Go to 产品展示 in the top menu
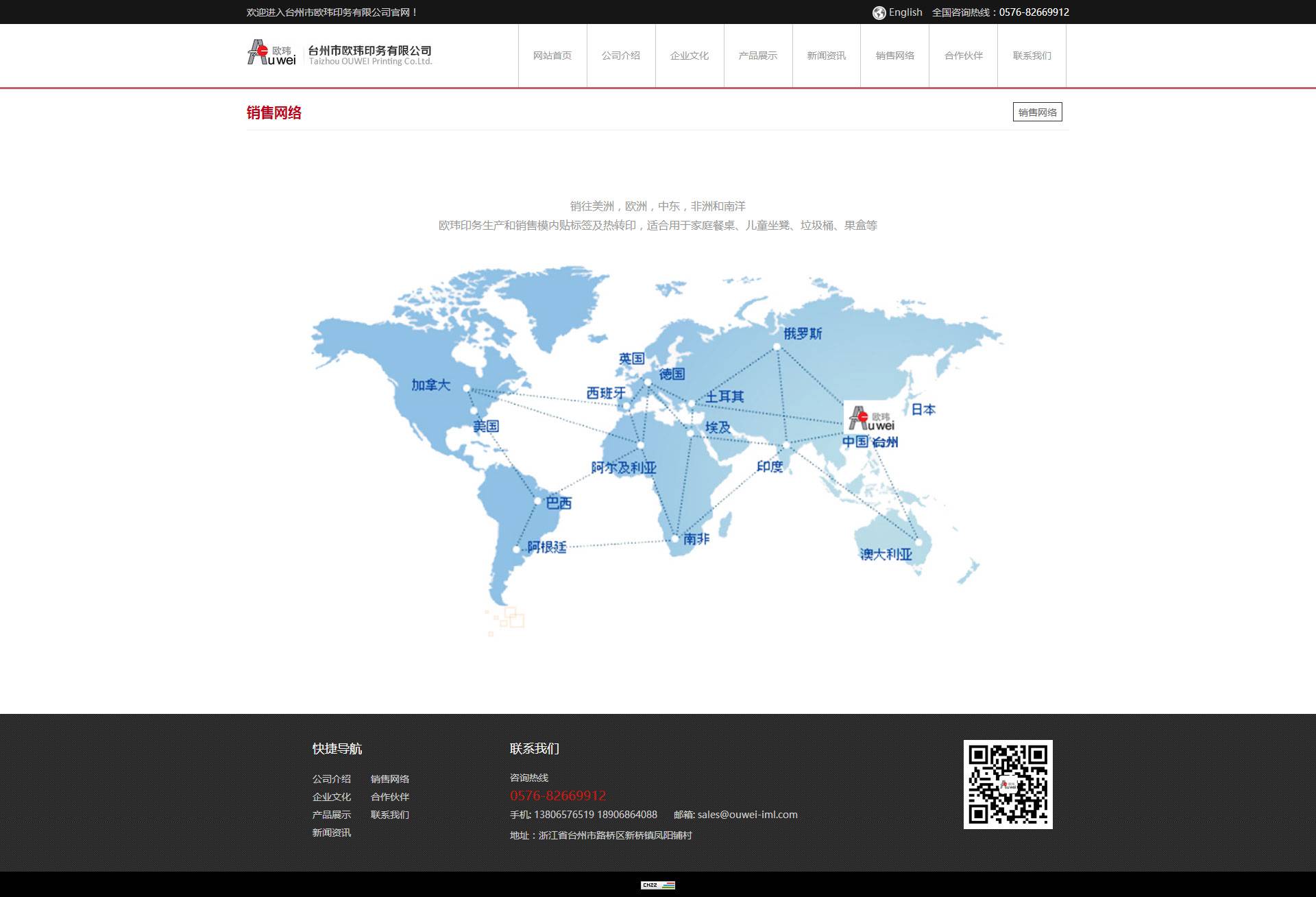The width and height of the screenshot is (1316, 897). pos(758,56)
